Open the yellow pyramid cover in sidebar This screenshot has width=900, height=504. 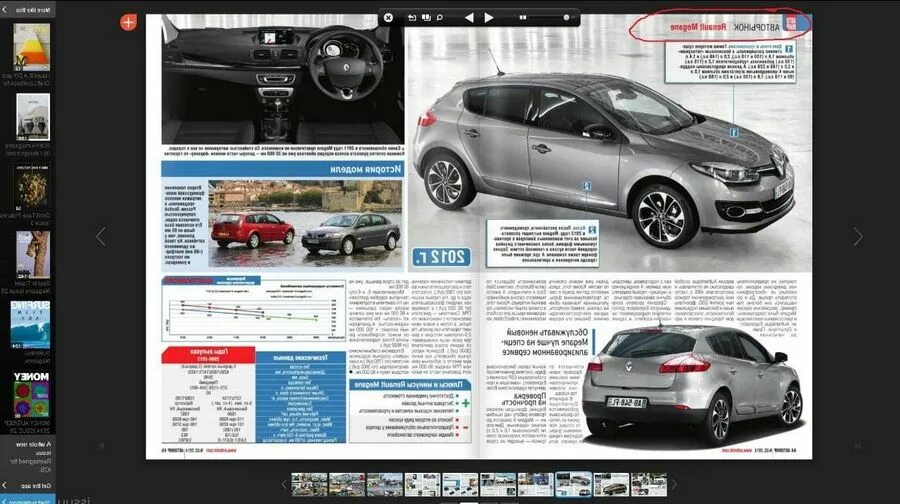(32, 47)
